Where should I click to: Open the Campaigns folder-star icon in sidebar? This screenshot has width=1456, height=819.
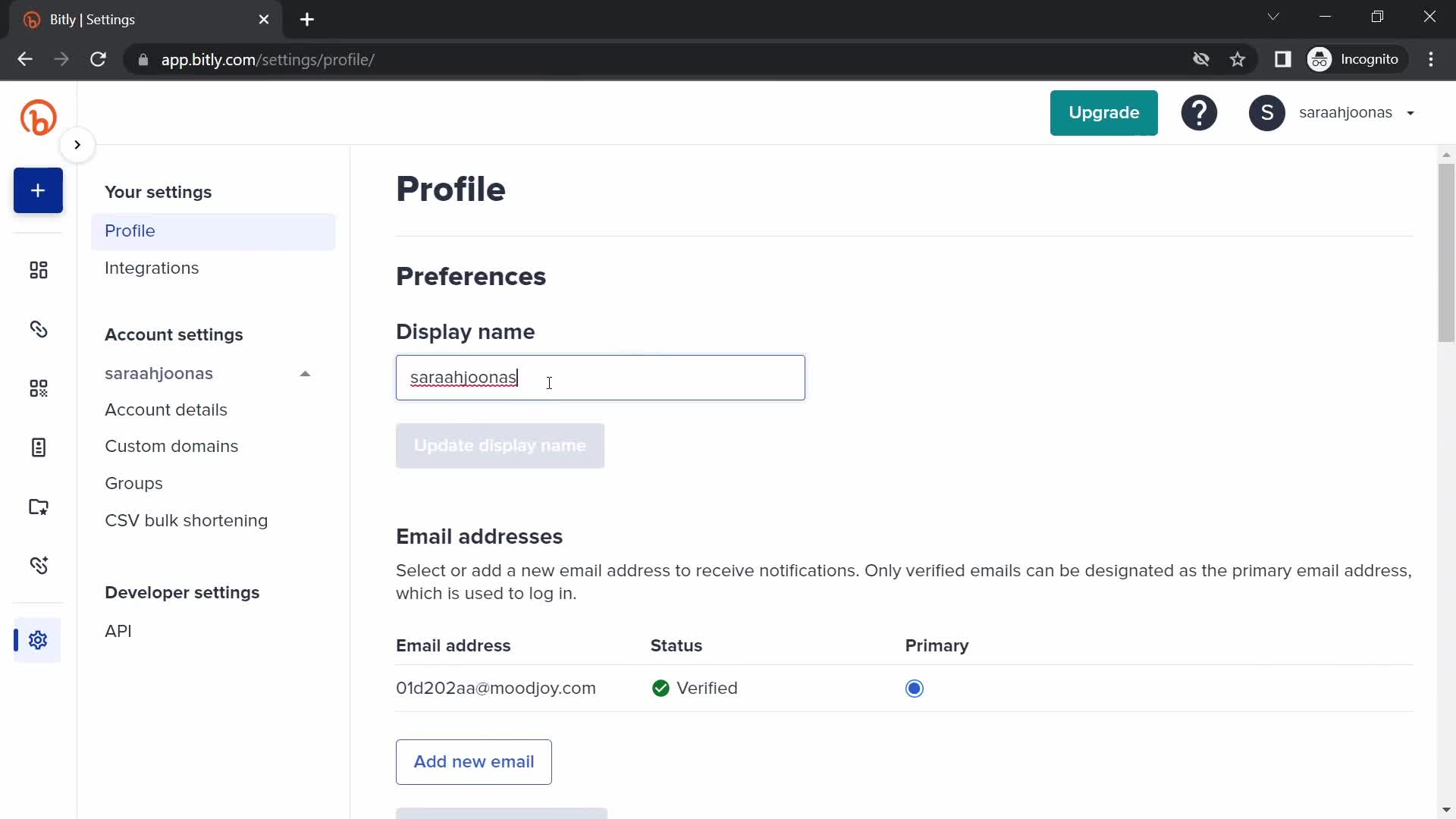pos(38,507)
